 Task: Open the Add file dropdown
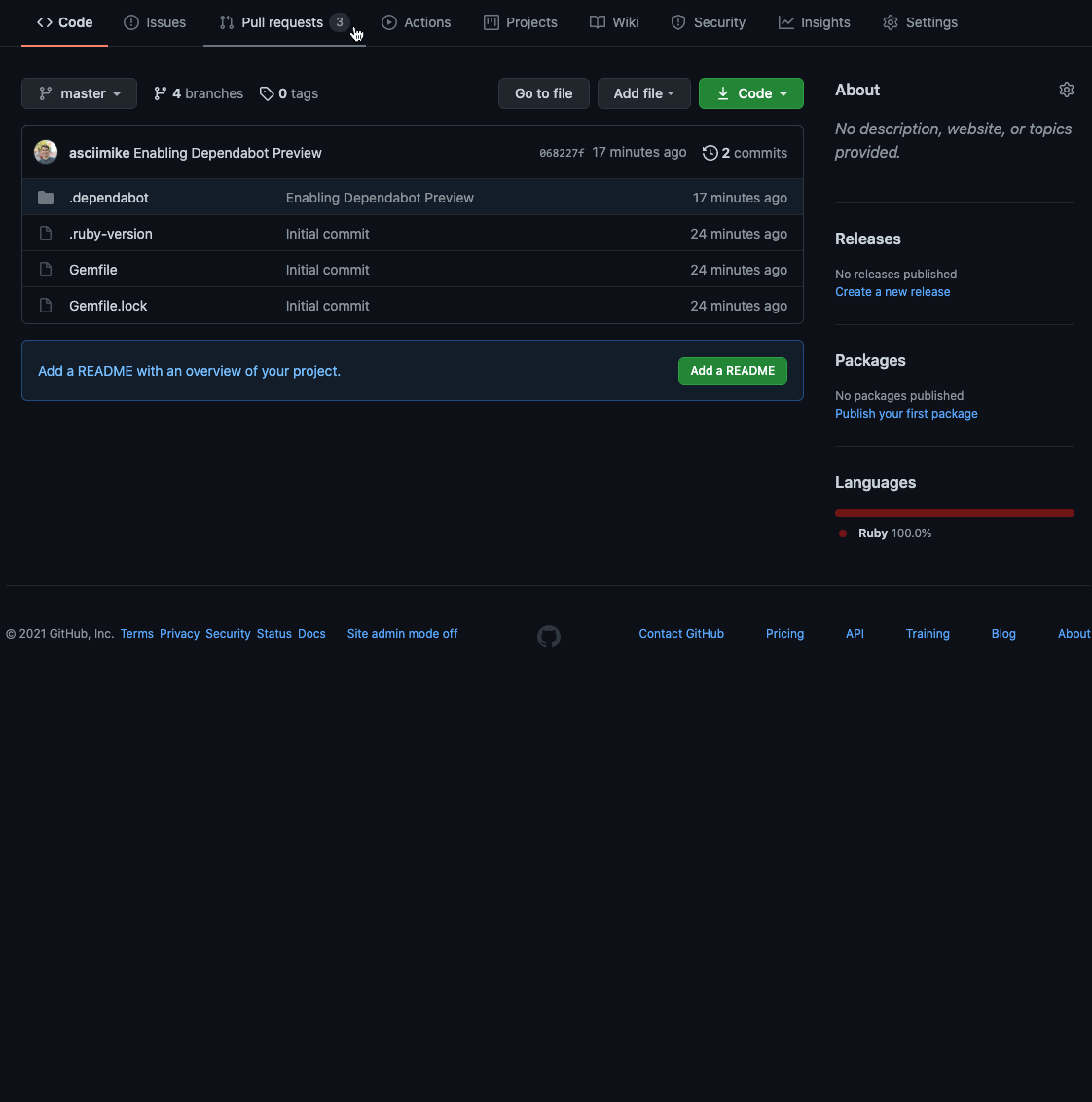[643, 93]
